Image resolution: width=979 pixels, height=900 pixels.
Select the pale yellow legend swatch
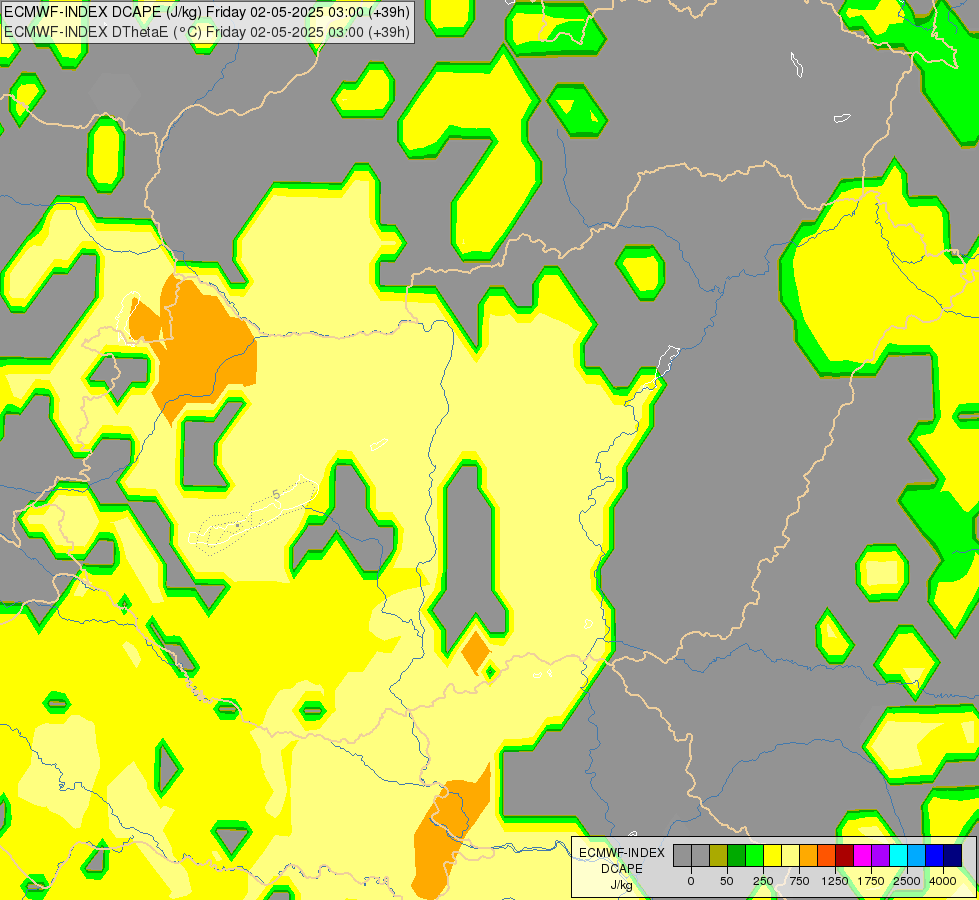coord(791,855)
